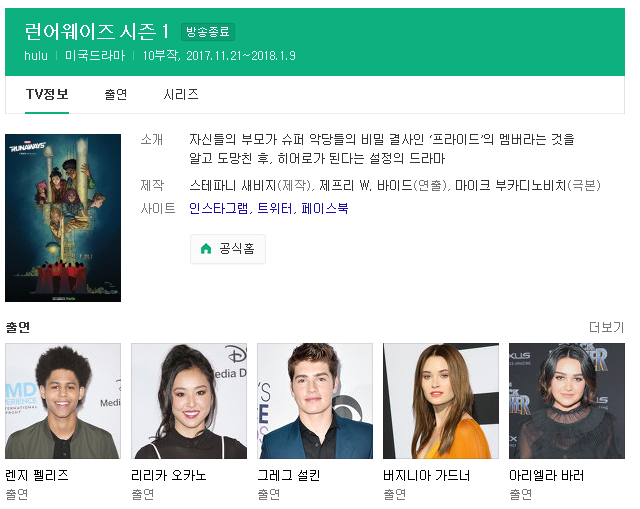Image resolution: width=640 pixels, height=509 pixels.
Task: Switch to the TV정보 tab
Action: tap(47, 94)
